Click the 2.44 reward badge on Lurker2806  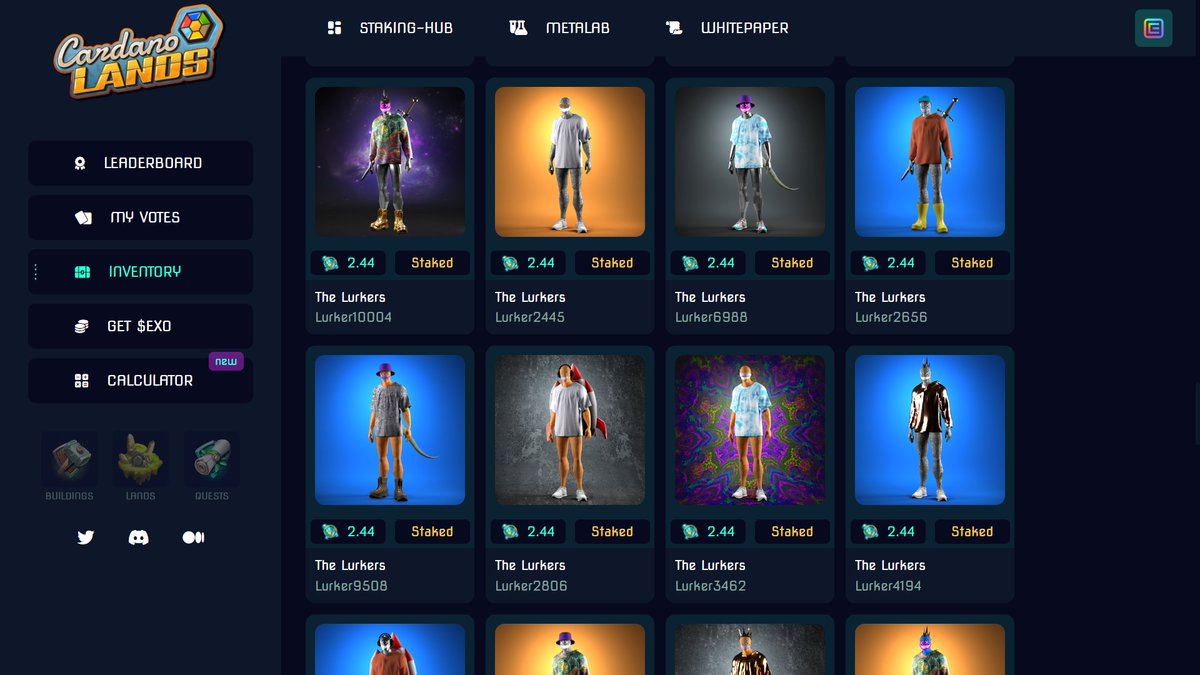[529, 532]
